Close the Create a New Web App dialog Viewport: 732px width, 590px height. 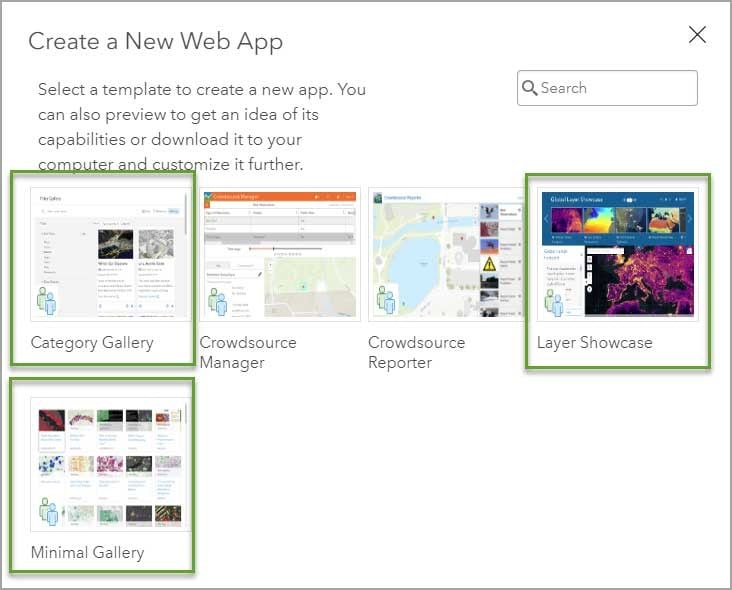pos(697,35)
